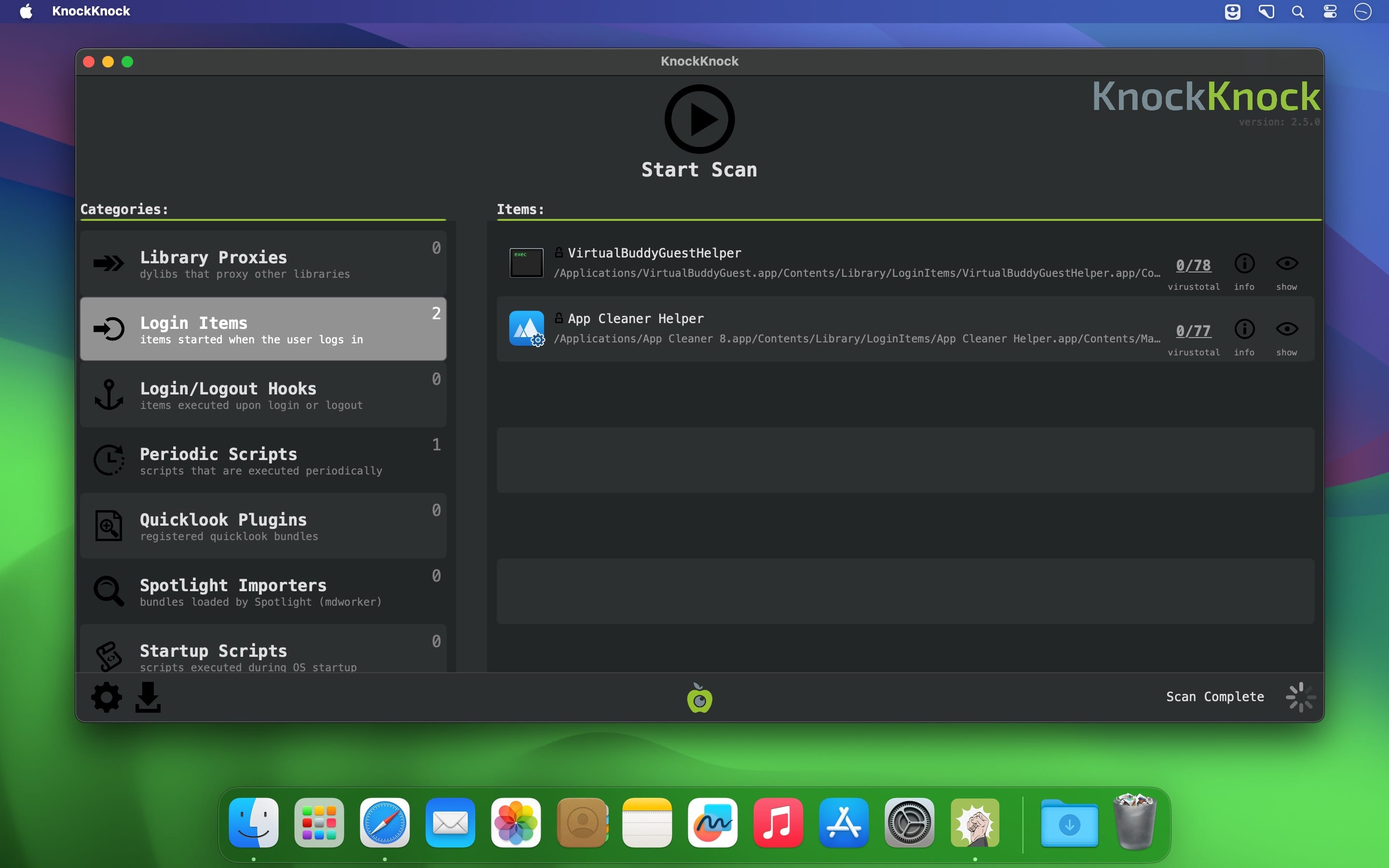Open Mail from the Dock

click(450, 822)
